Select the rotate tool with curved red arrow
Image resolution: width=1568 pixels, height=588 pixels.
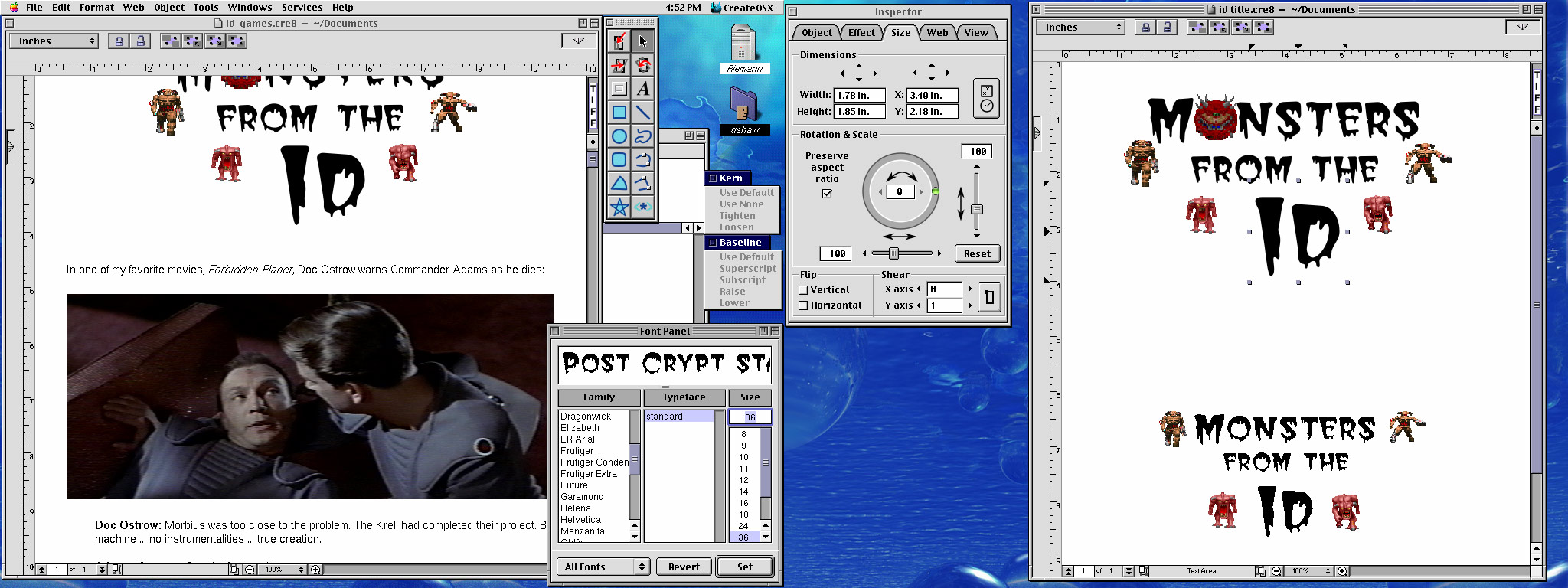tap(643, 65)
